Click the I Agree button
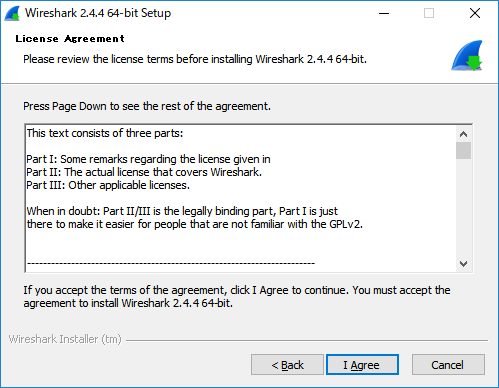Screen dimensions: 499x388 (x=362, y=365)
